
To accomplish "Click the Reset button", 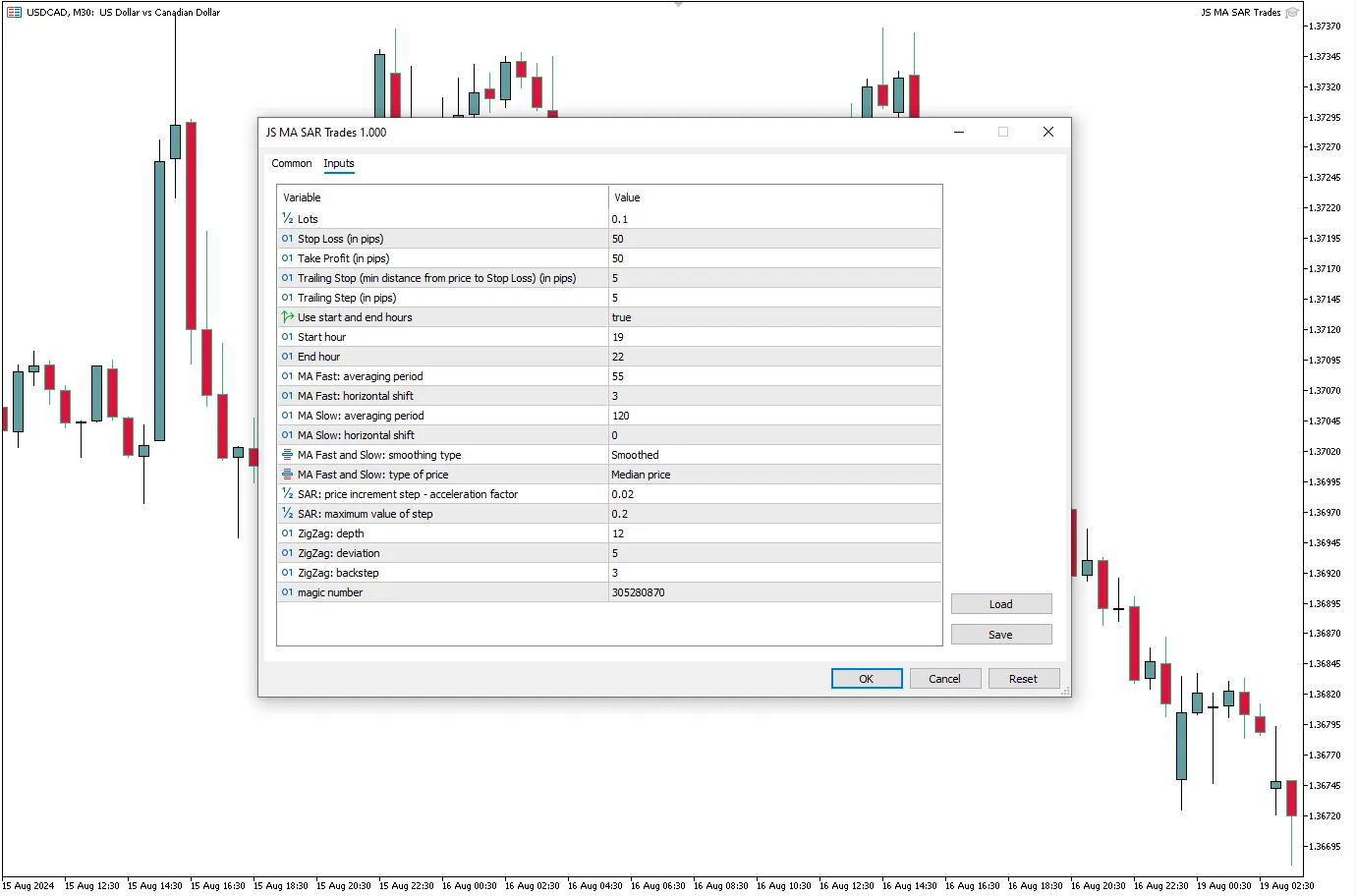I will click(x=1024, y=679).
